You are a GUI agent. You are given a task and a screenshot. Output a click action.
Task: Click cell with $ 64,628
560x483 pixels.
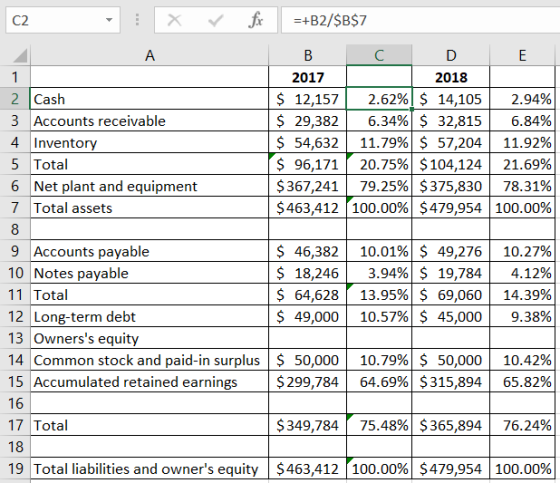click(308, 294)
